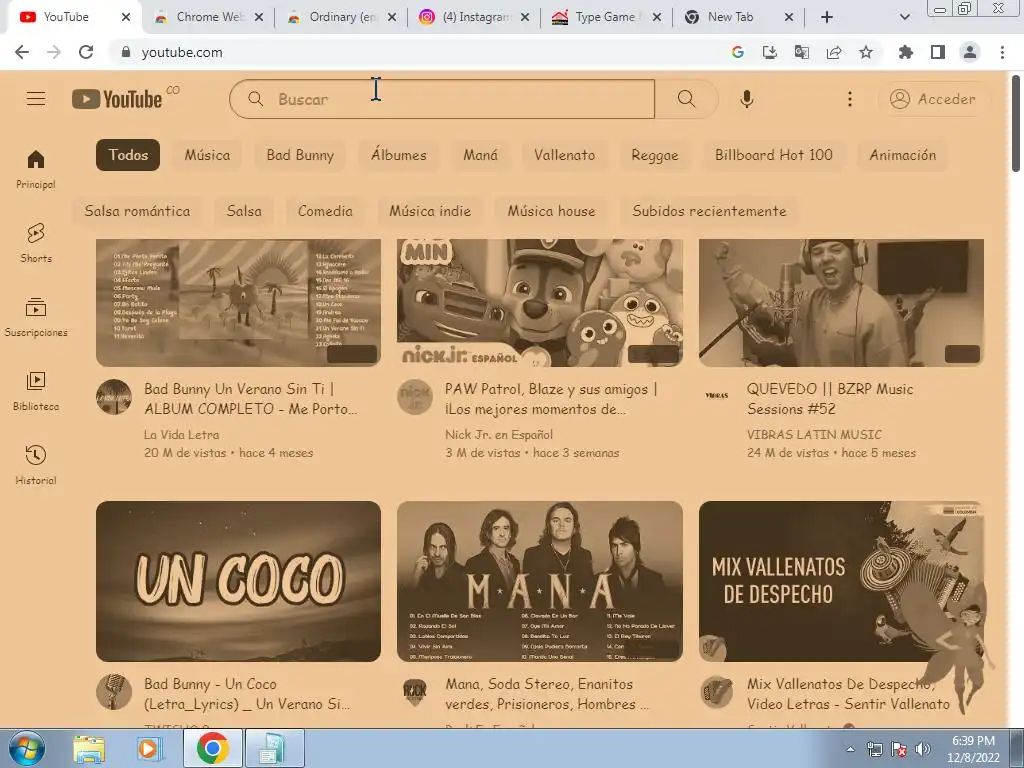The image size is (1024, 768).
Task: Open Chrome extensions puzzle icon
Action: click(906, 52)
